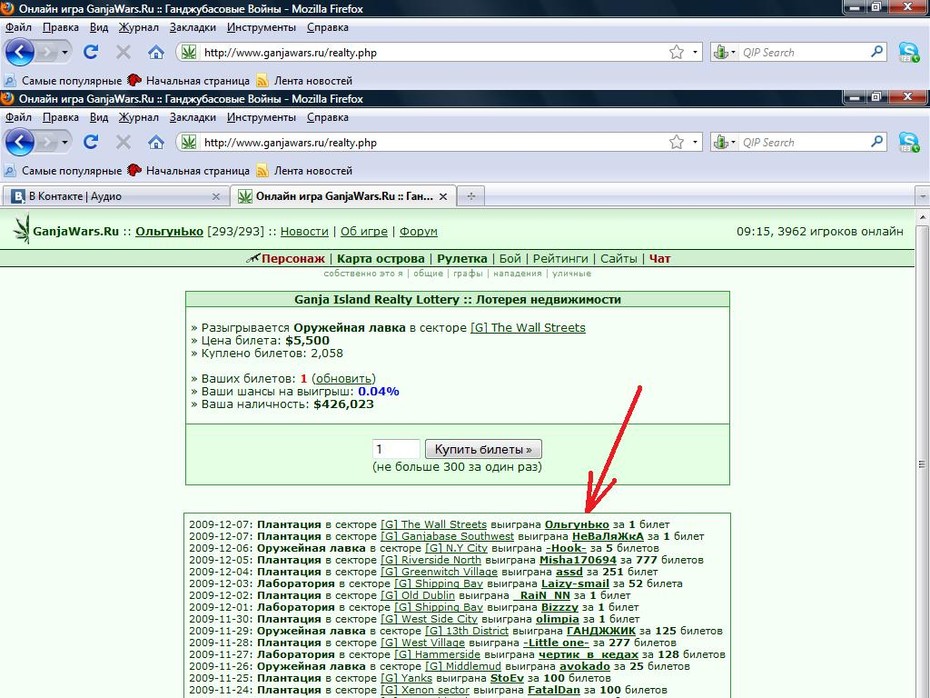Open a new tab with plus button
The image size is (930, 698).
pyautogui.click(x=471, y=196)
